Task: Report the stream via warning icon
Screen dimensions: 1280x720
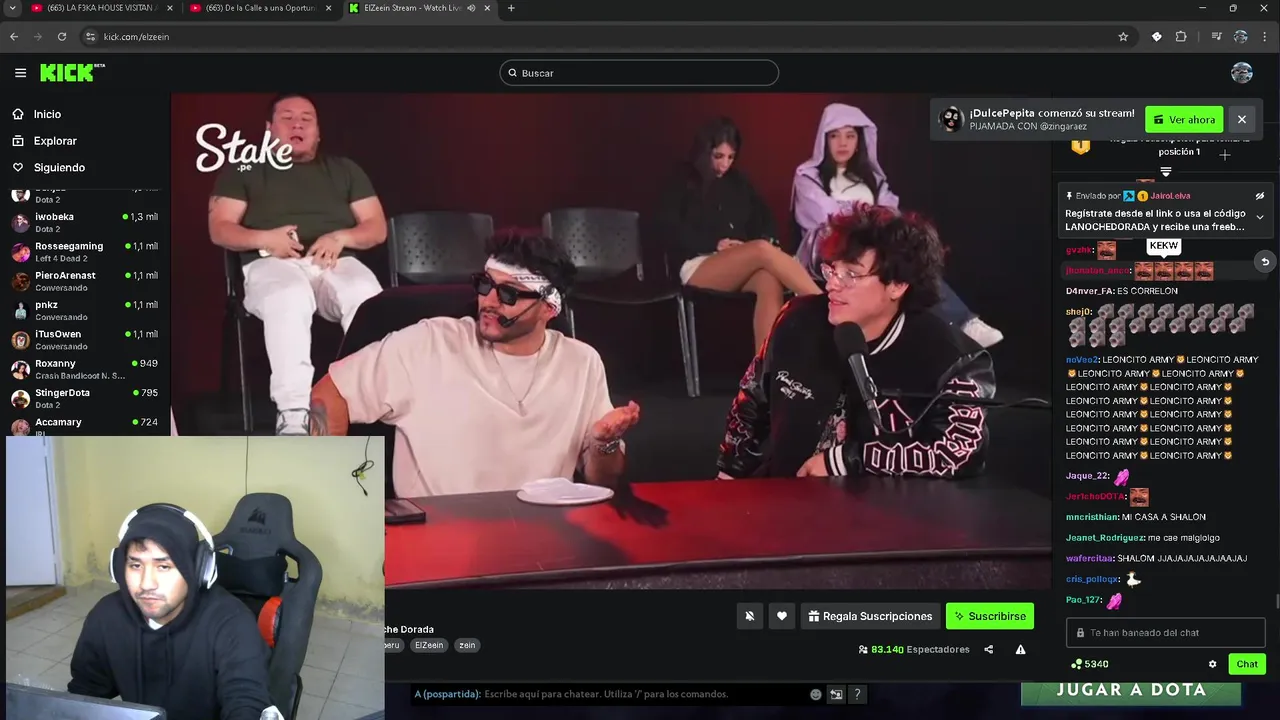Action: 1021,650
